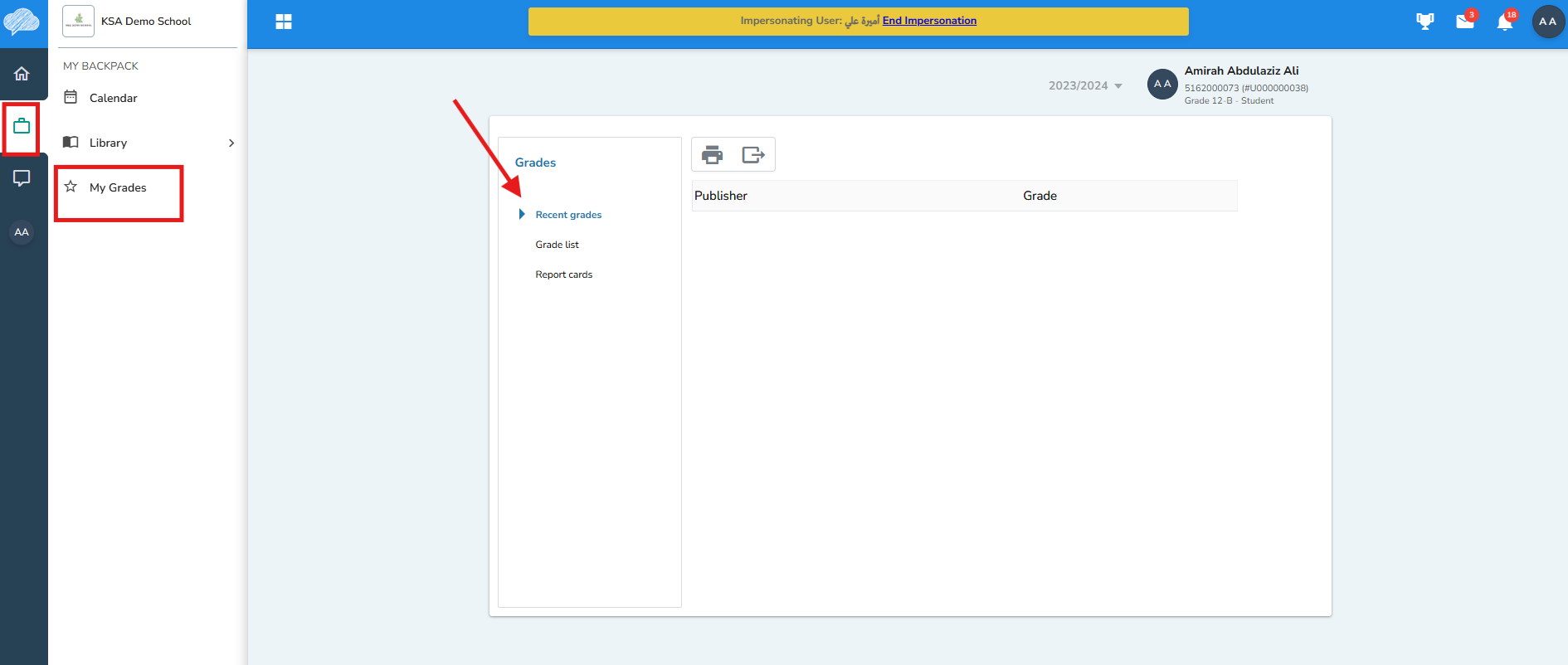Click the star icon beside My Grades
This screenshot has width=1568, height=665.
click(71, 187)
